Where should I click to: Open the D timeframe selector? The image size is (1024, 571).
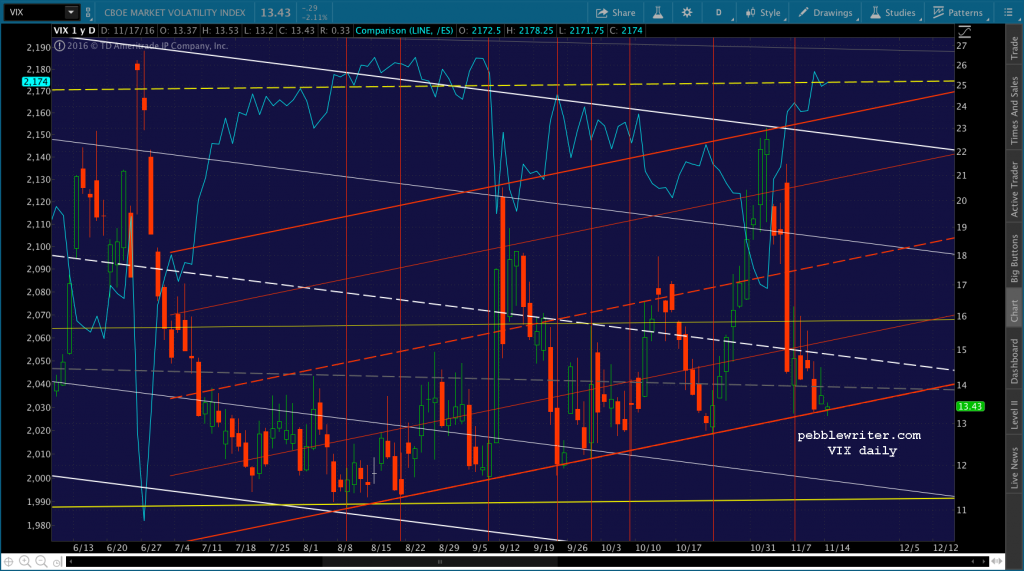pos(719,12)
